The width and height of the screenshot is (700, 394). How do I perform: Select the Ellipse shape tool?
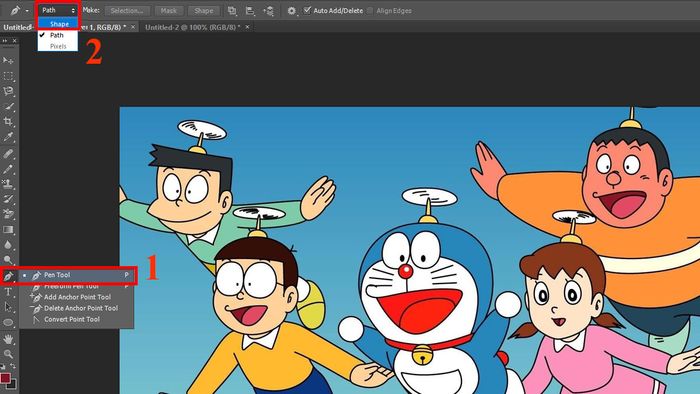pos(8,322)
